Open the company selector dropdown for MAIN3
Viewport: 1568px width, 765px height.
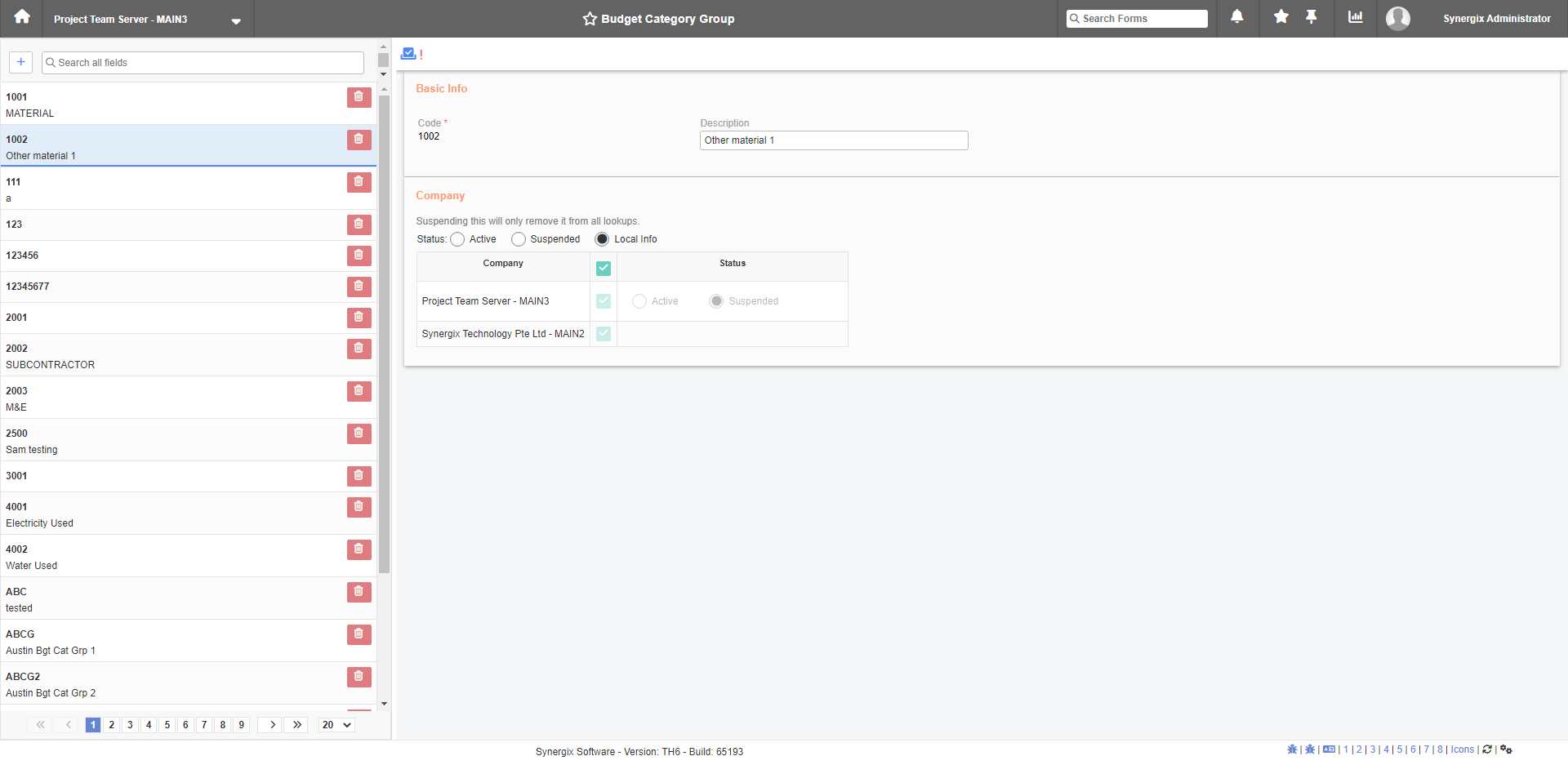(x=236, y=19)
